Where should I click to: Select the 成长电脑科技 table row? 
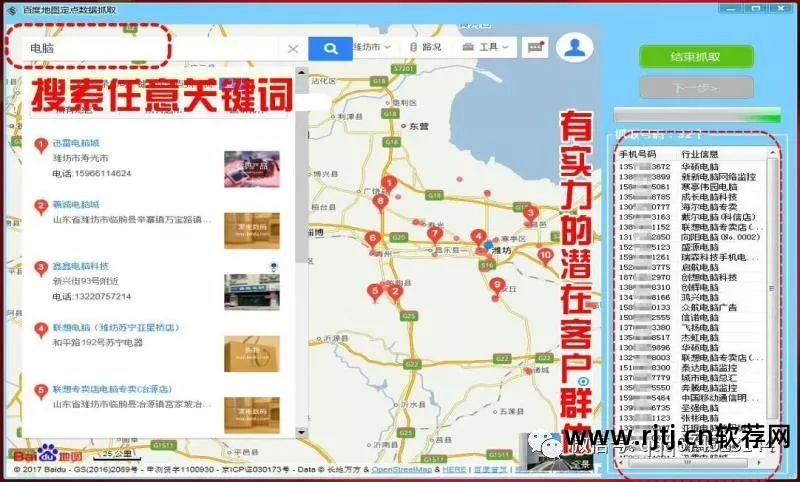[x=691, y=197]
